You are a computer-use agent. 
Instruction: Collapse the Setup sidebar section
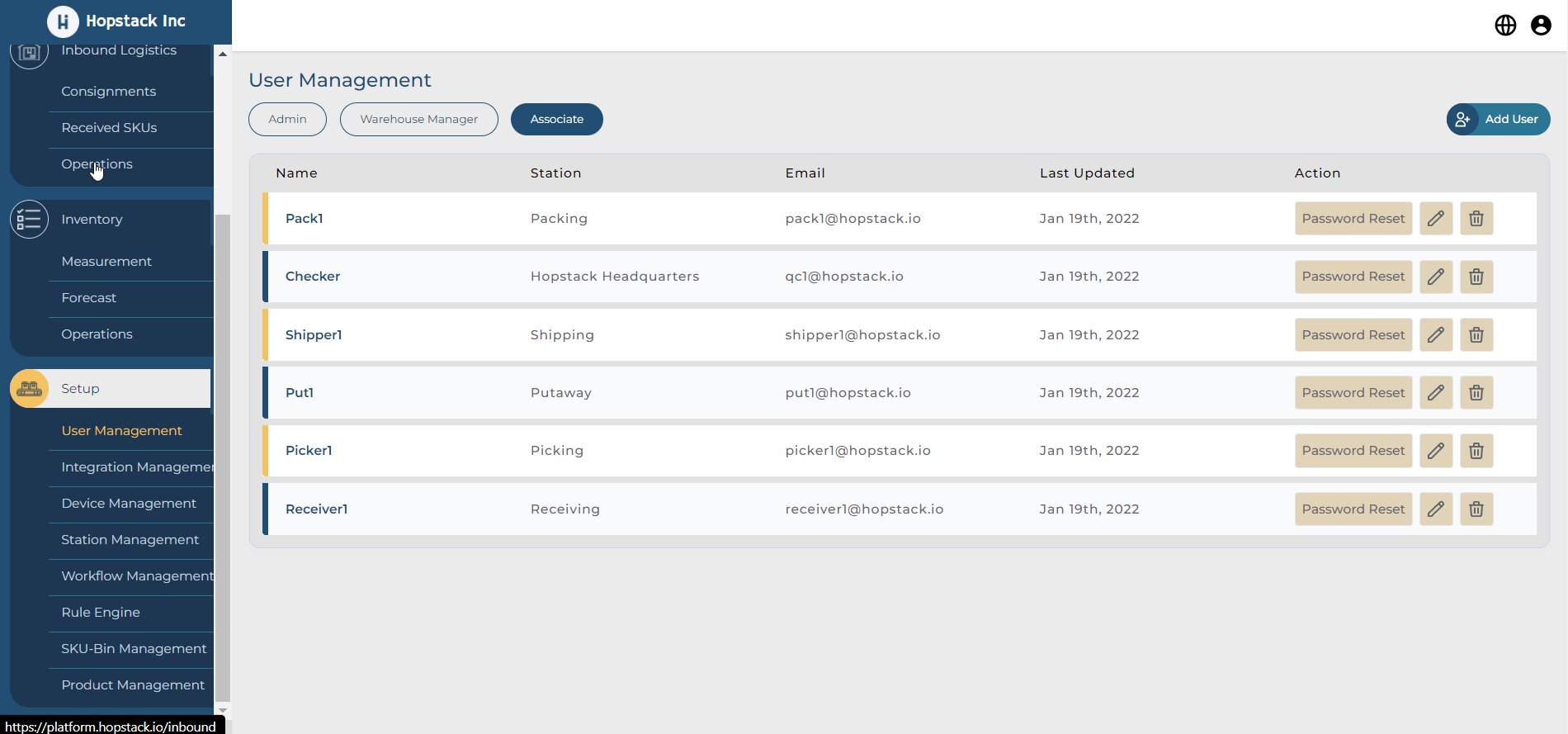pyautogui.click(x=80, y=389)
